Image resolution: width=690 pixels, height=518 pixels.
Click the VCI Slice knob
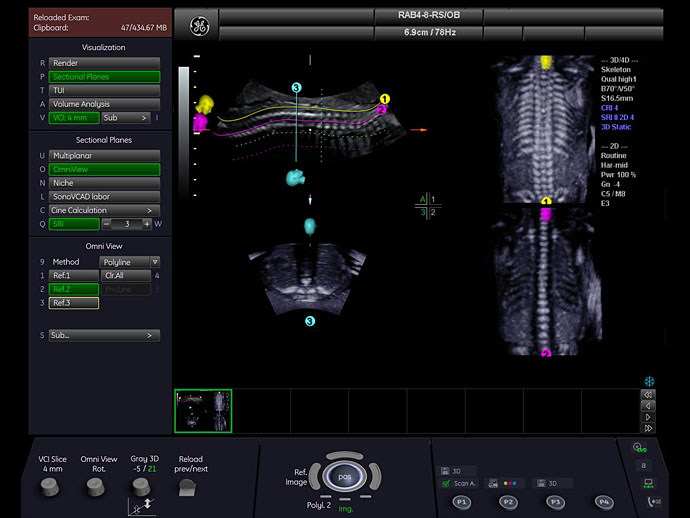coord(49,486)
